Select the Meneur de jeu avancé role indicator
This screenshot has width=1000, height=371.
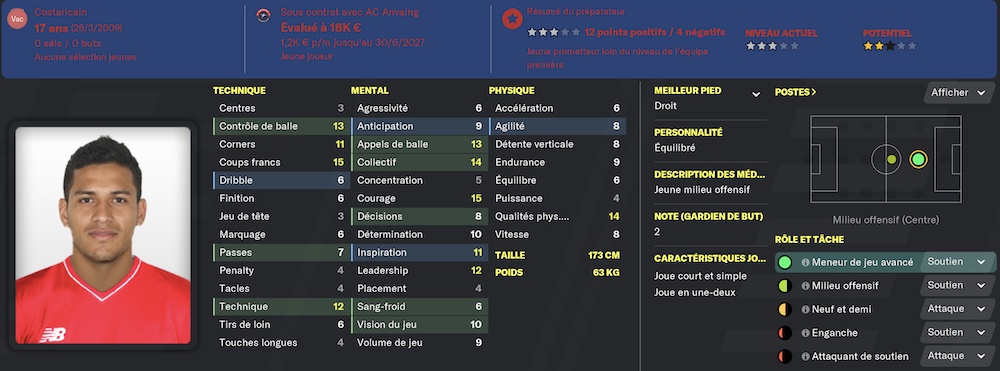785,262
